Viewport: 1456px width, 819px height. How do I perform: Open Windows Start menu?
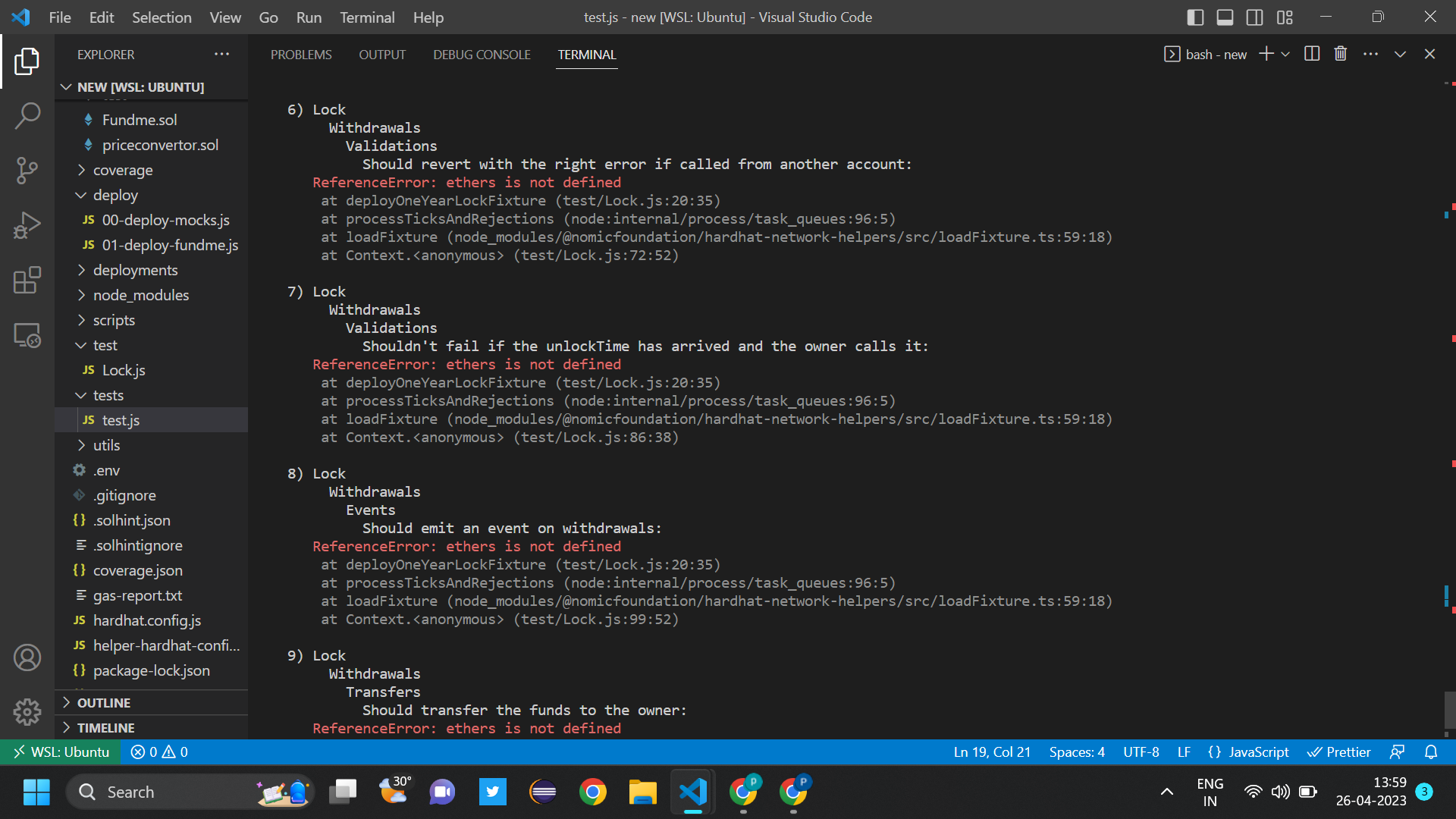click(x=36, y=792)
